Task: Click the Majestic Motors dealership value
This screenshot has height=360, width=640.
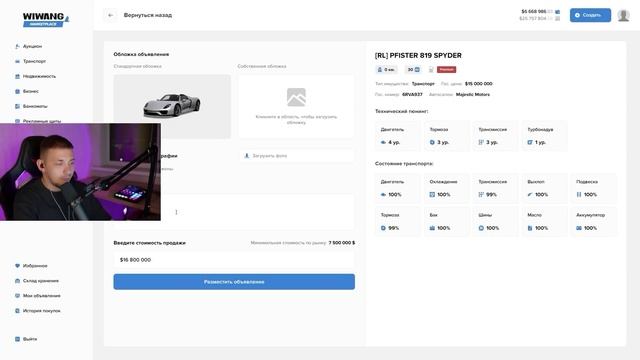Action: 473,94
